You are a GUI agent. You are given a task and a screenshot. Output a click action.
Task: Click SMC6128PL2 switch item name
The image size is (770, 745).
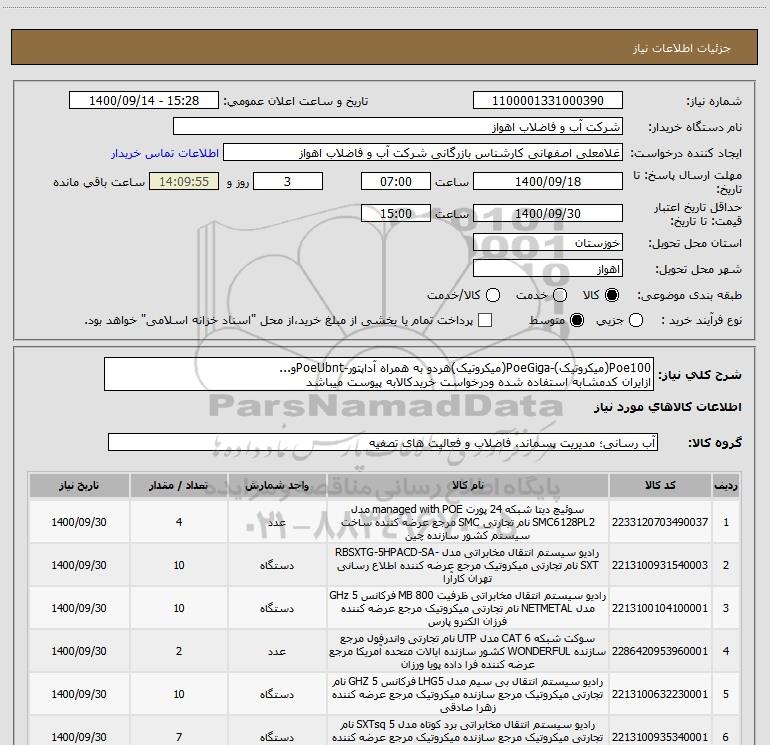click(x=468, y=522)
